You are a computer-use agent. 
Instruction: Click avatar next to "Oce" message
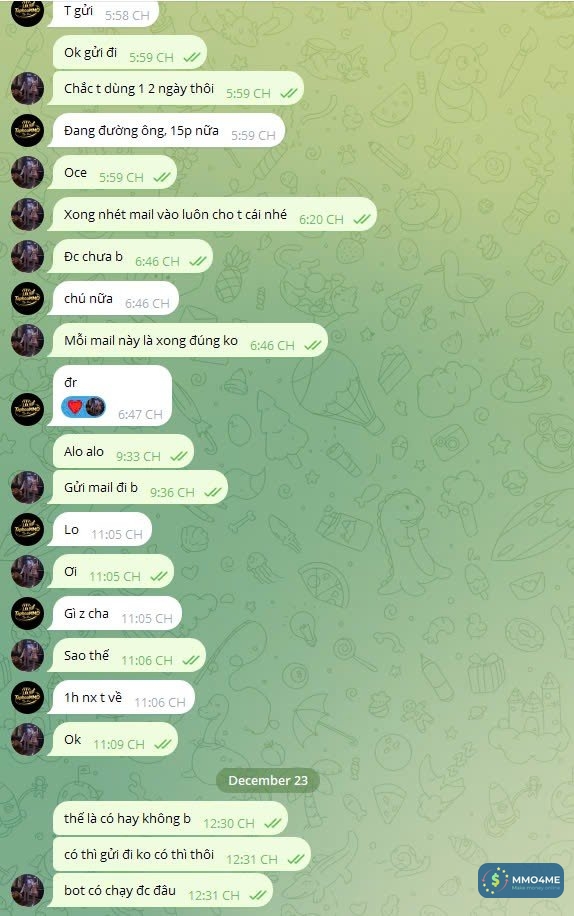tap(27, 172)
